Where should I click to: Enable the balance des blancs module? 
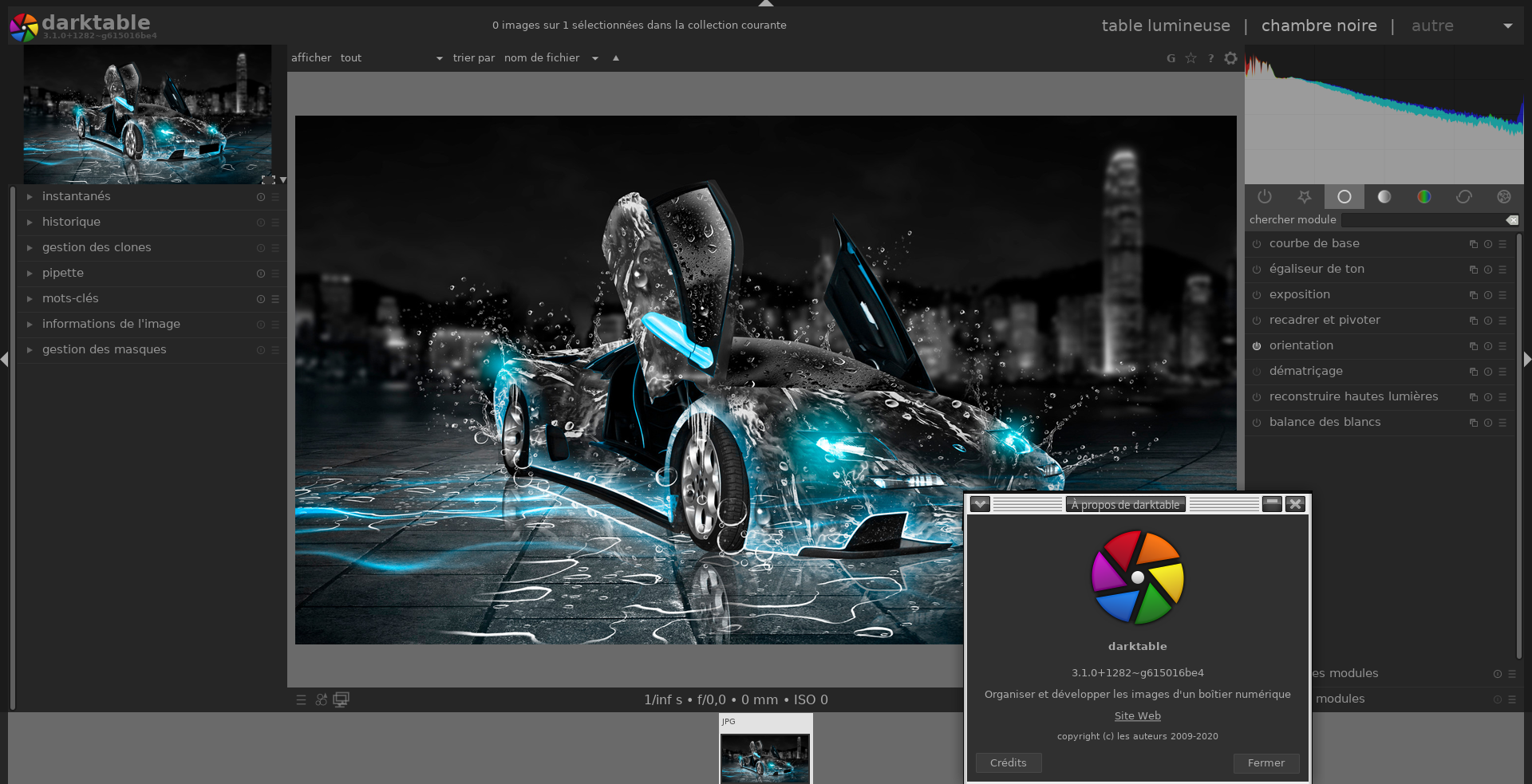1257,423
